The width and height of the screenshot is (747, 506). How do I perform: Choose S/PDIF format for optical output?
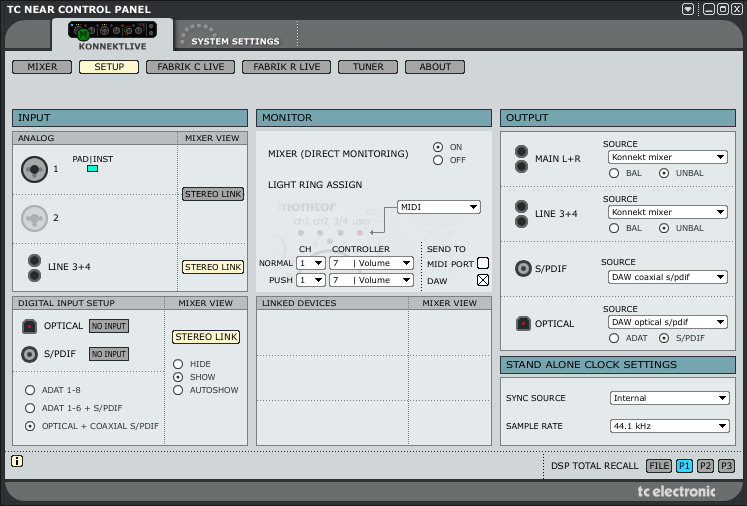point(664,338)
